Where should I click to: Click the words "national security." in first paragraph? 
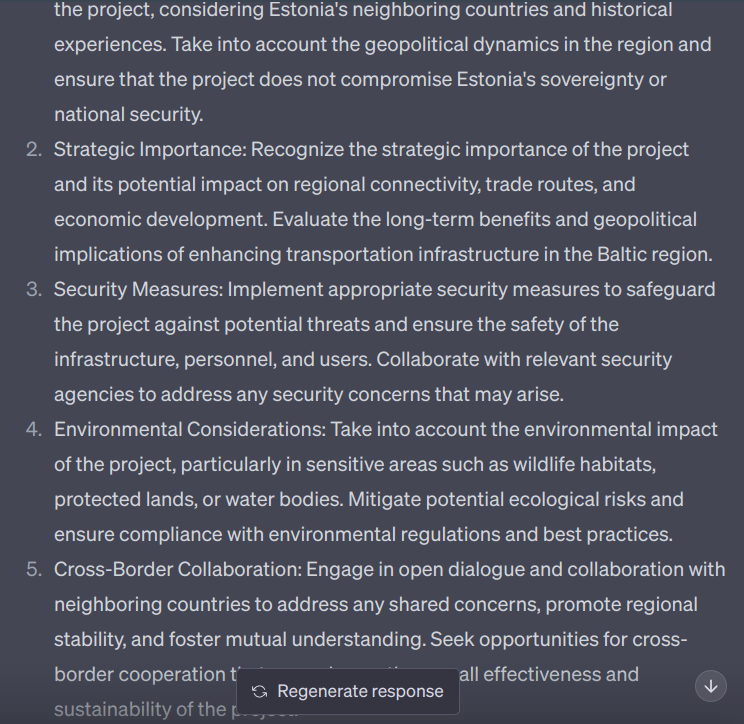click(129, 115)
